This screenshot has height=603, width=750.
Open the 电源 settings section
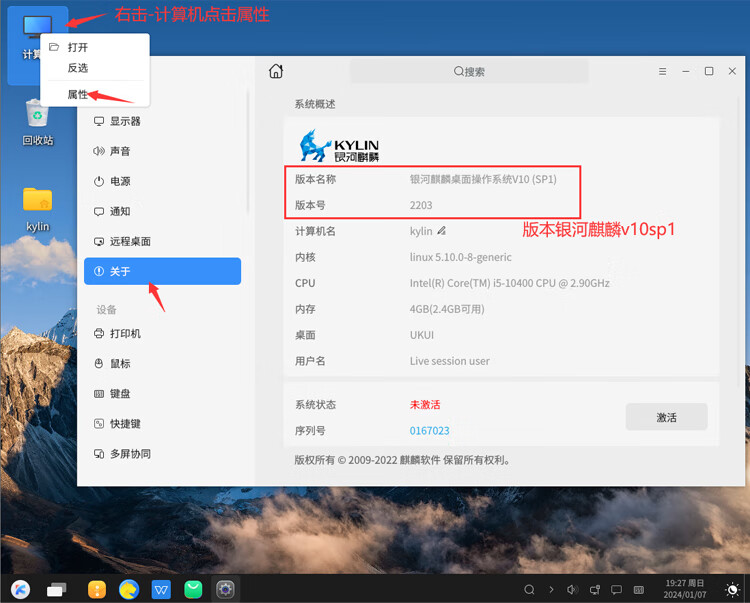tap(163, 182)
